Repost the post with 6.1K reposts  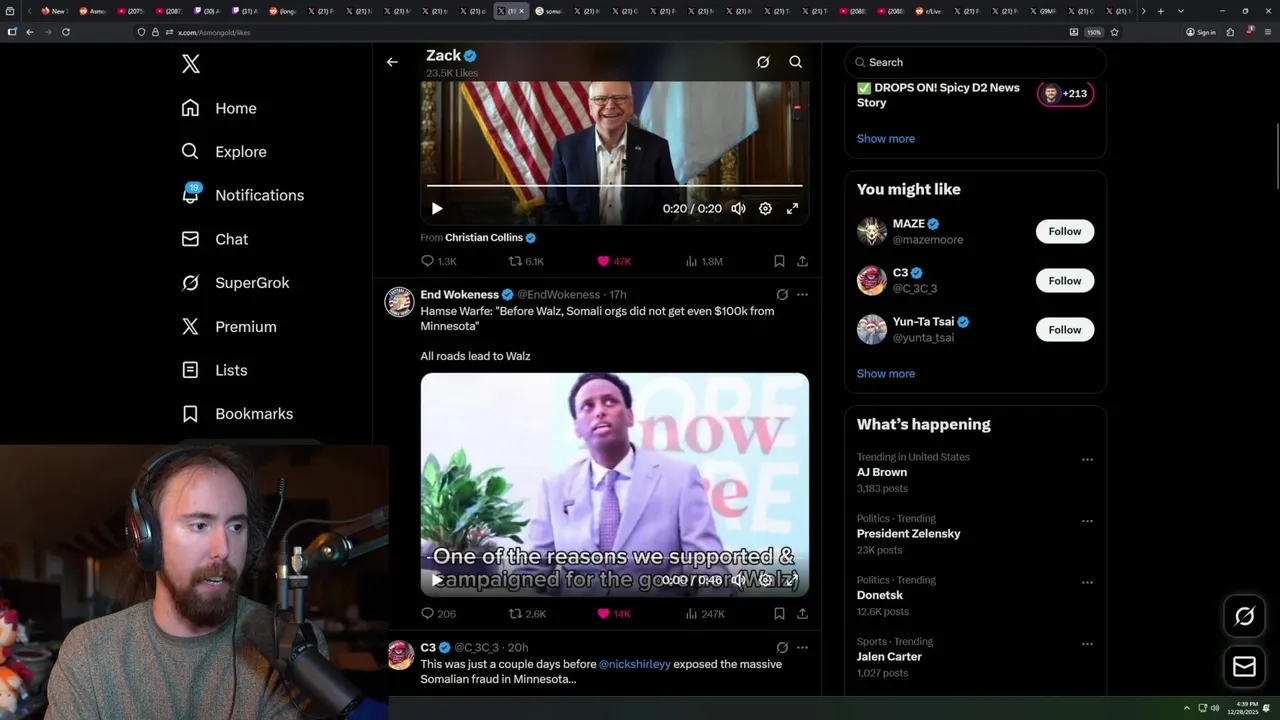(x=526, y=261)
